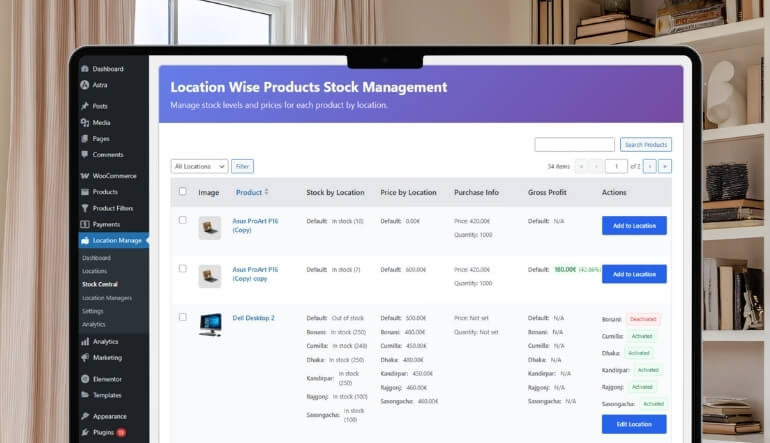Click the Marketing megaphone icon

pyautogui.click(x=85, y=358)
